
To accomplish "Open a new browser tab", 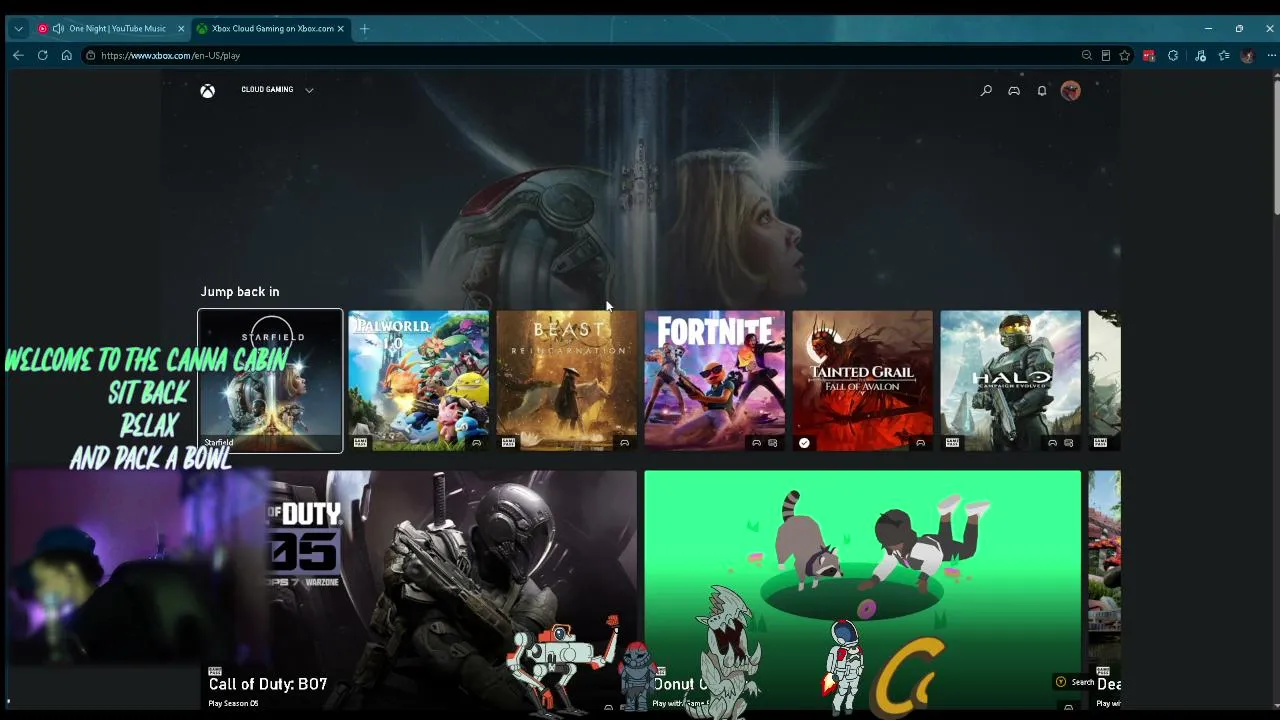I will (364, 29).
